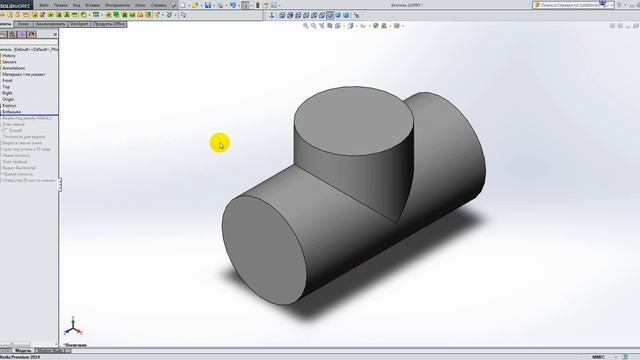640x360 pixels.
Task: Open the Справка menu
Action: (x=158, y=5)
